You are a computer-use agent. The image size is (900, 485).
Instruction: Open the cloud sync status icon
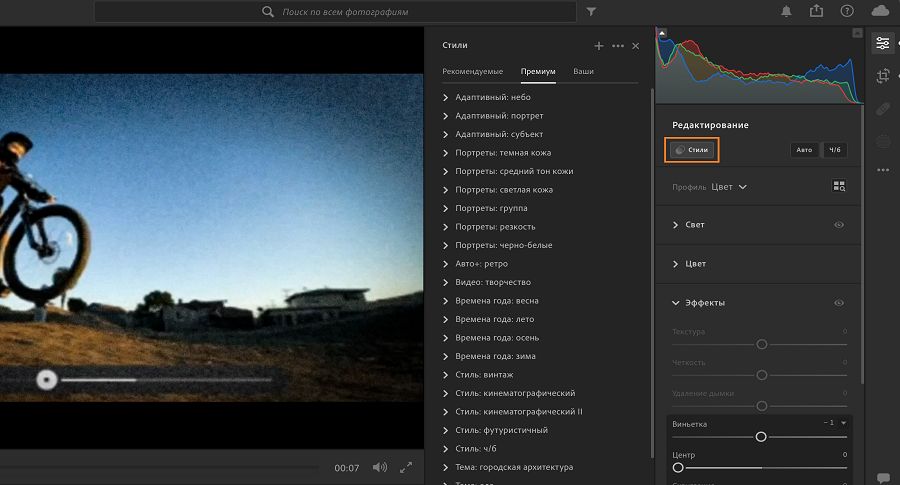coord(880,11)
